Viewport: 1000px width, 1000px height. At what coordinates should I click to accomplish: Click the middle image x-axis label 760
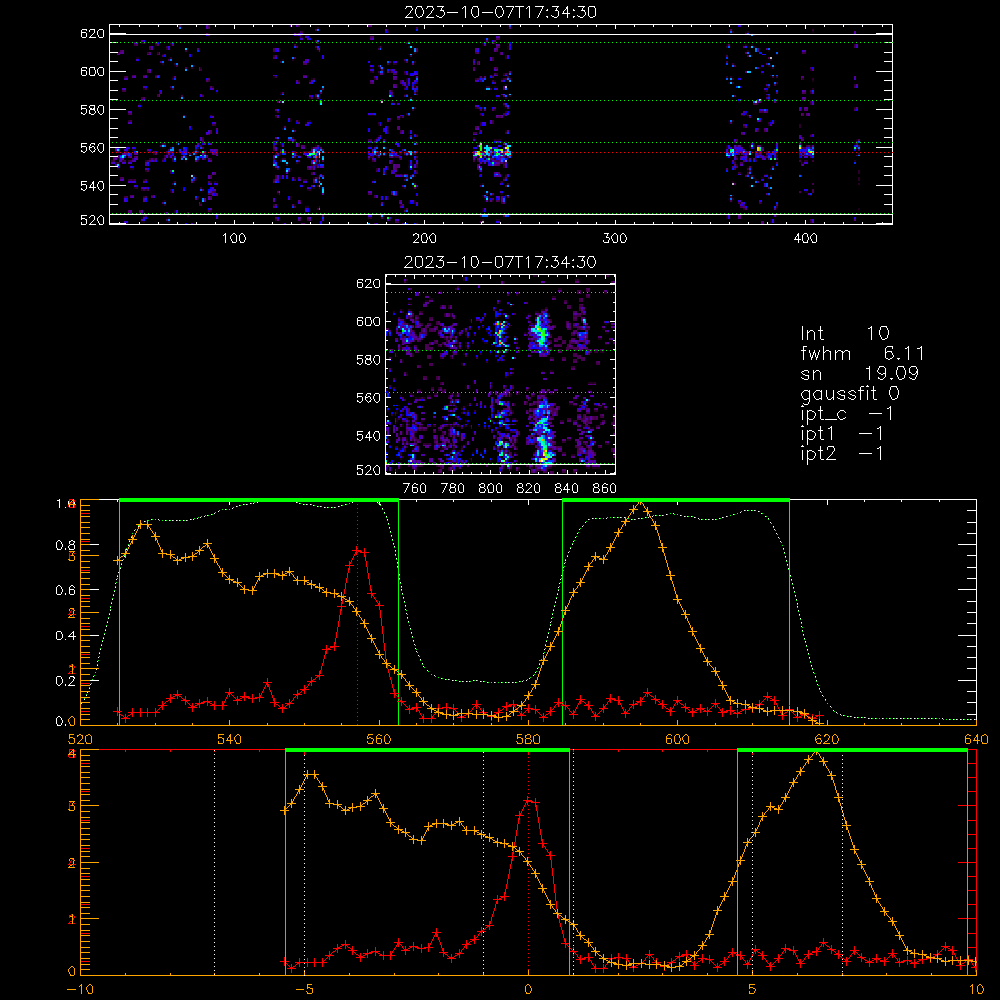(415, 489)
